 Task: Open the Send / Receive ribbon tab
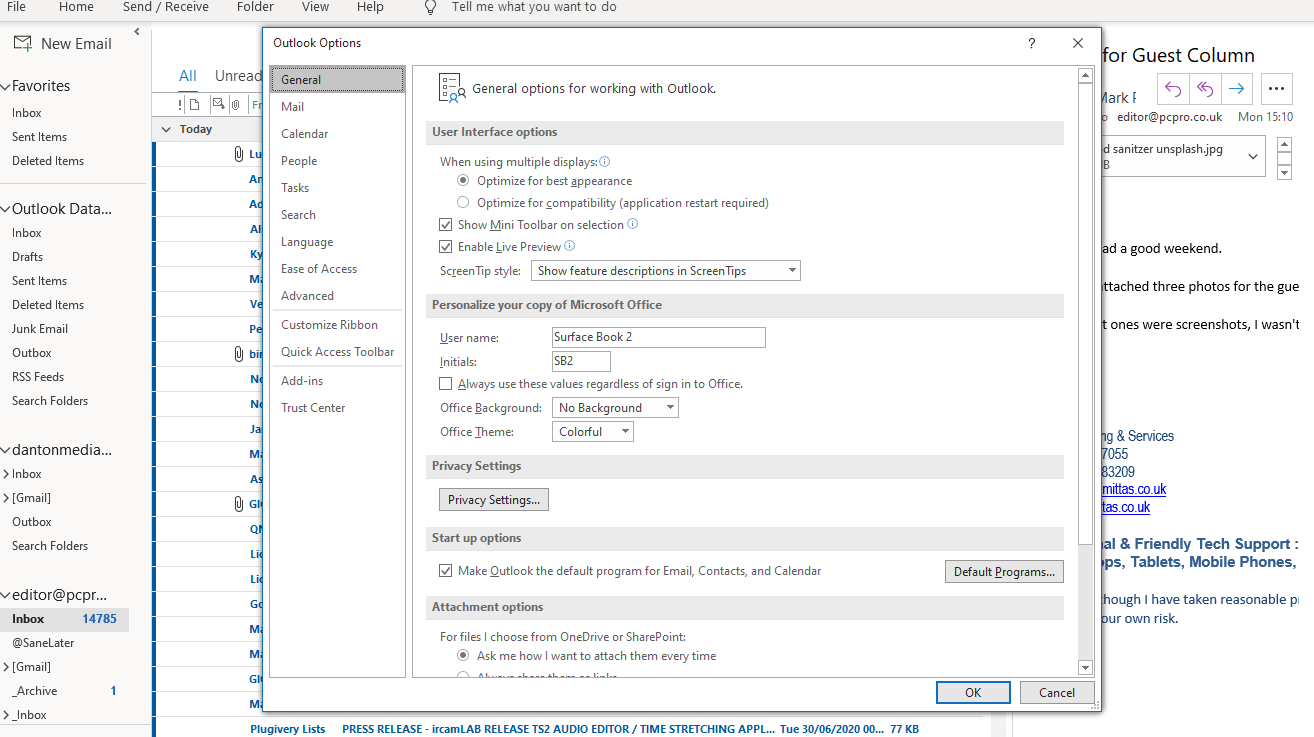point(165,8)
